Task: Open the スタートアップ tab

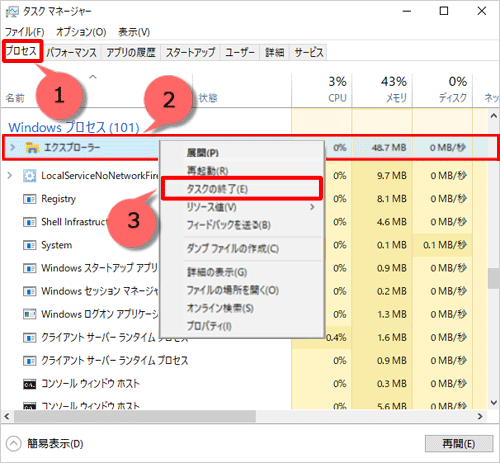Action: (x=190, y=52)
